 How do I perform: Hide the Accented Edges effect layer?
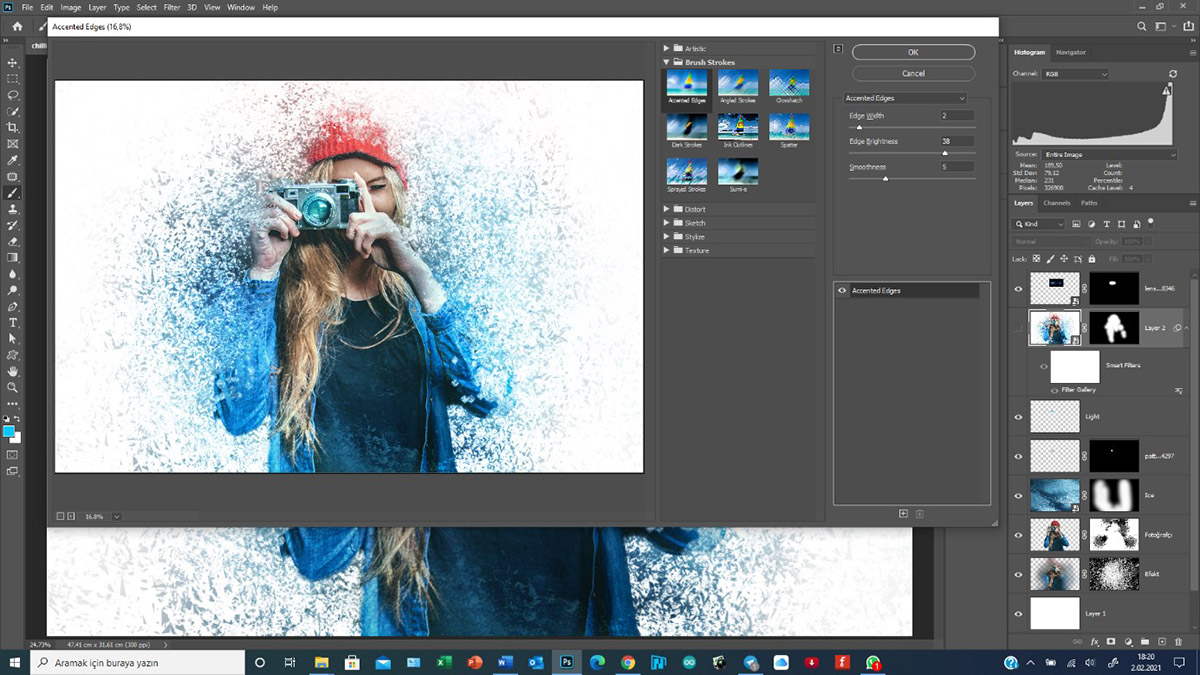point(842,291)
